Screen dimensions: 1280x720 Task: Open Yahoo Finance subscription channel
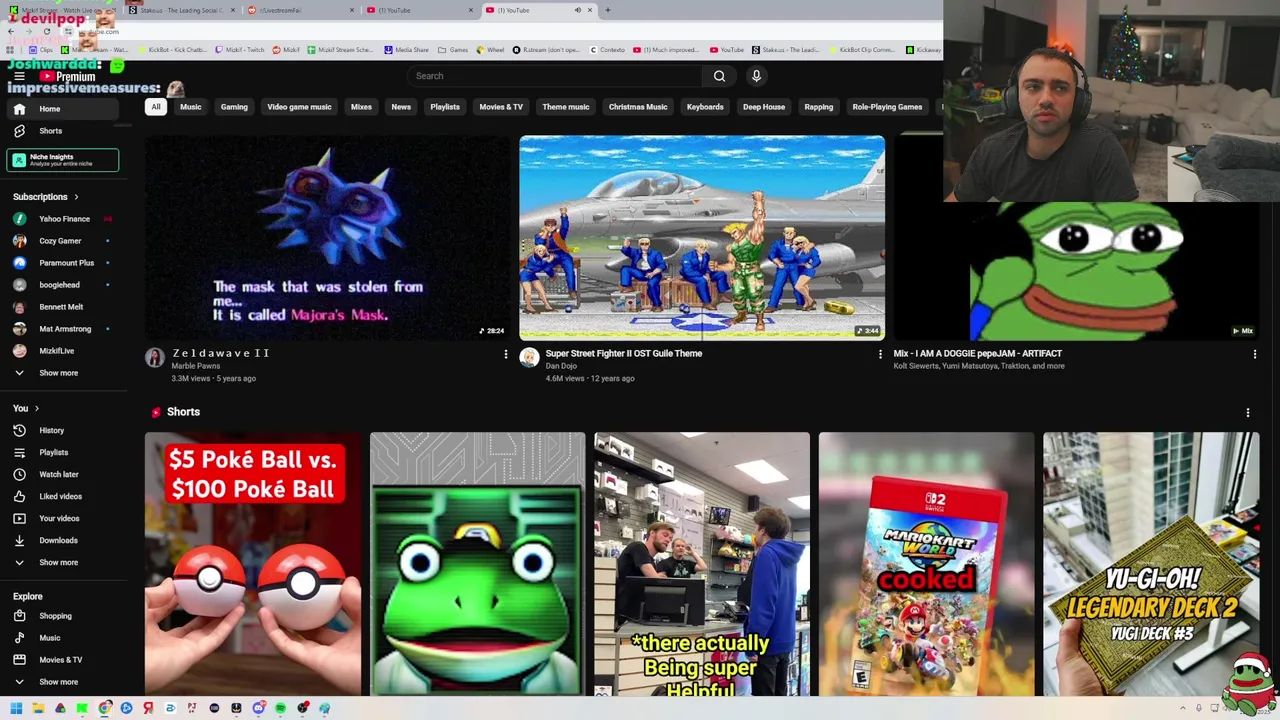tap(62, 219)
